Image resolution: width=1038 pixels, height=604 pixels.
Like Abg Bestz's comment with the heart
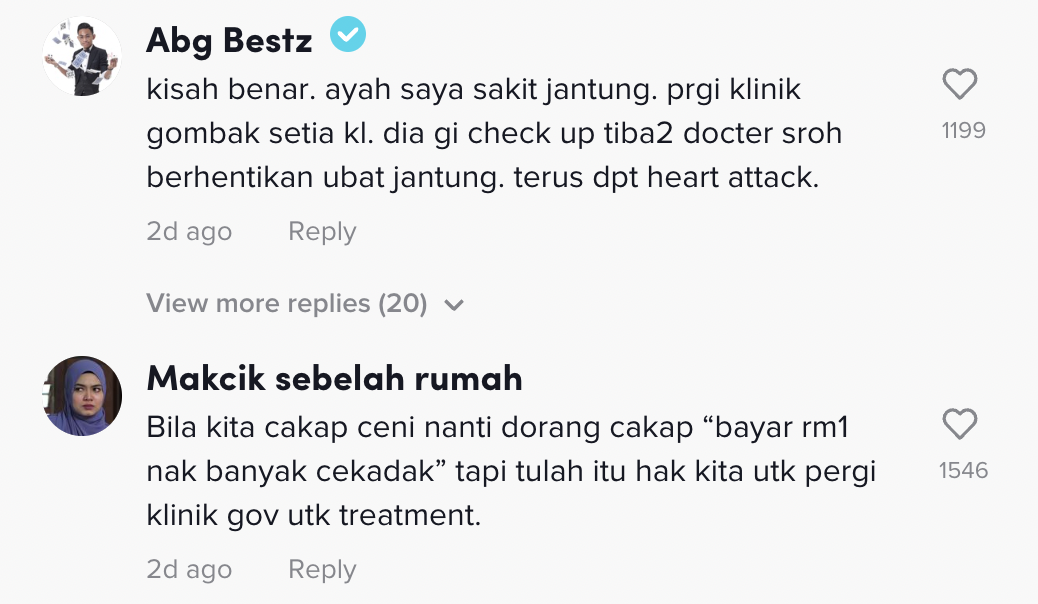point(960,85)
